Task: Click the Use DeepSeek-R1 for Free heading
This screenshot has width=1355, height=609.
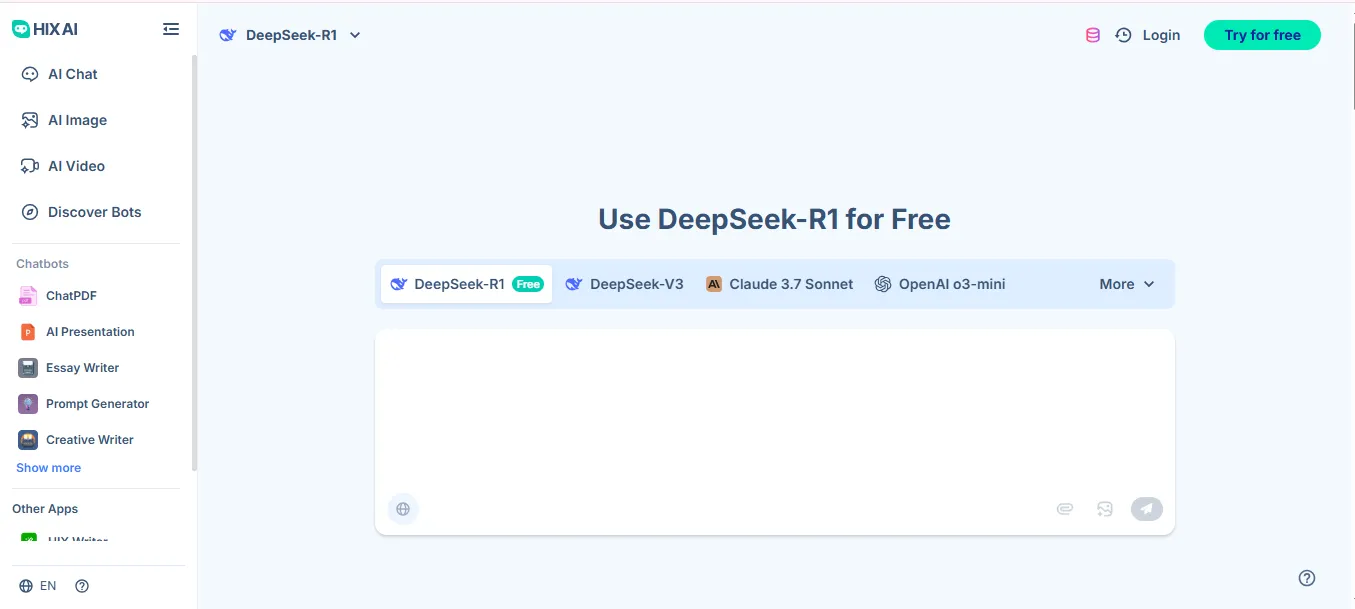Action: (774, 219)
